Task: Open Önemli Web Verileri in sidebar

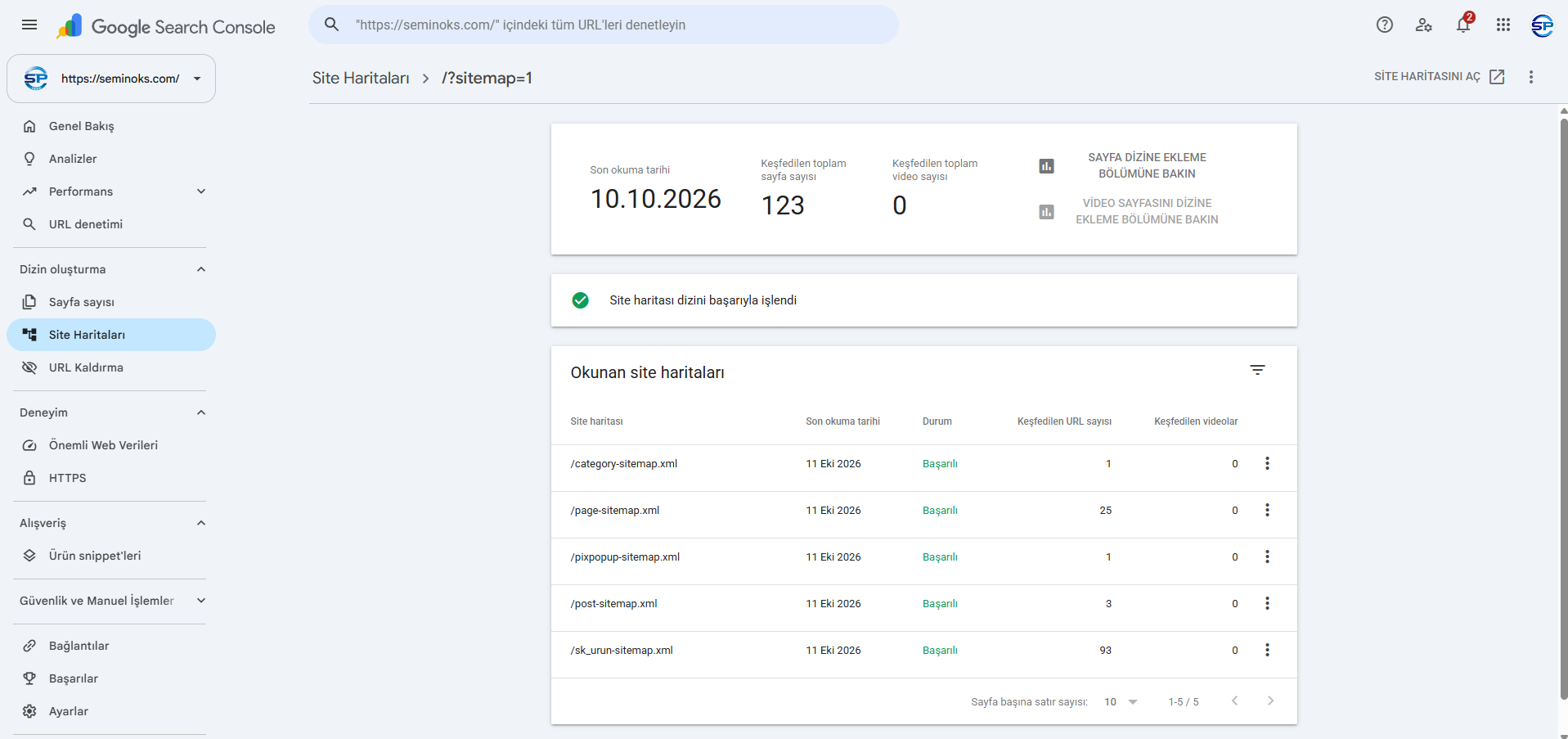Action: [111, 445]
